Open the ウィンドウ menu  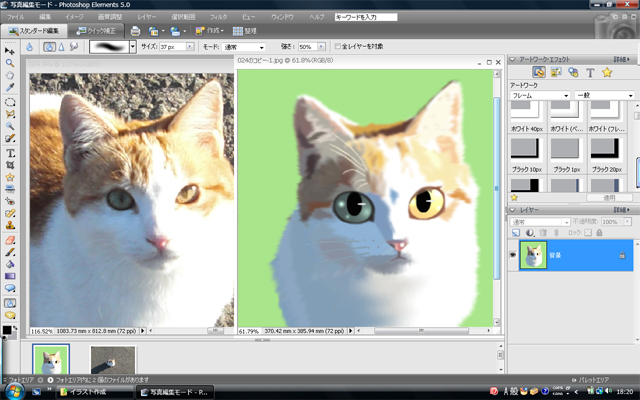coord(282,17)
